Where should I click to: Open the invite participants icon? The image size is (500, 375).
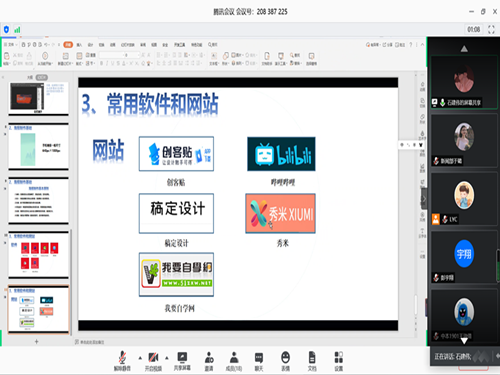pyautogui.click(x=209, y=361)
